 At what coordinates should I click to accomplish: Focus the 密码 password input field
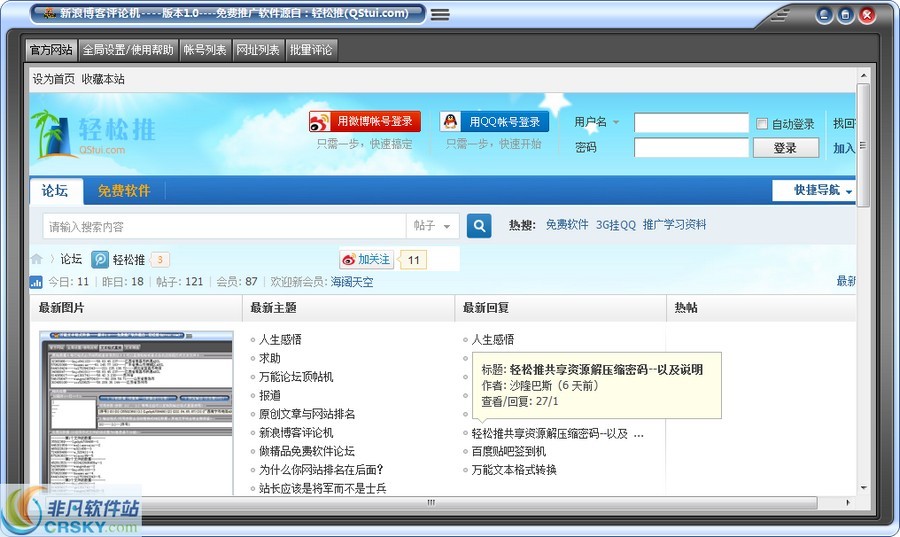click(691, 147)
